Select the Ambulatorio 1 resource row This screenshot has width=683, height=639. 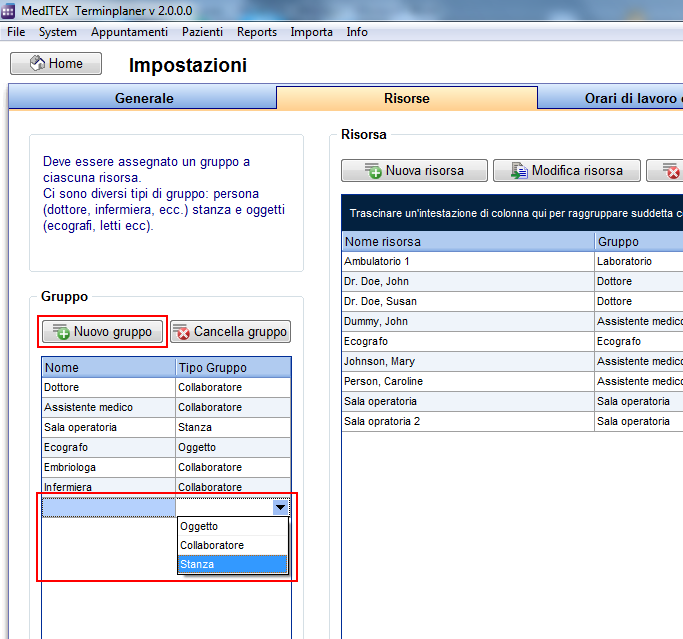coord(513,261)
